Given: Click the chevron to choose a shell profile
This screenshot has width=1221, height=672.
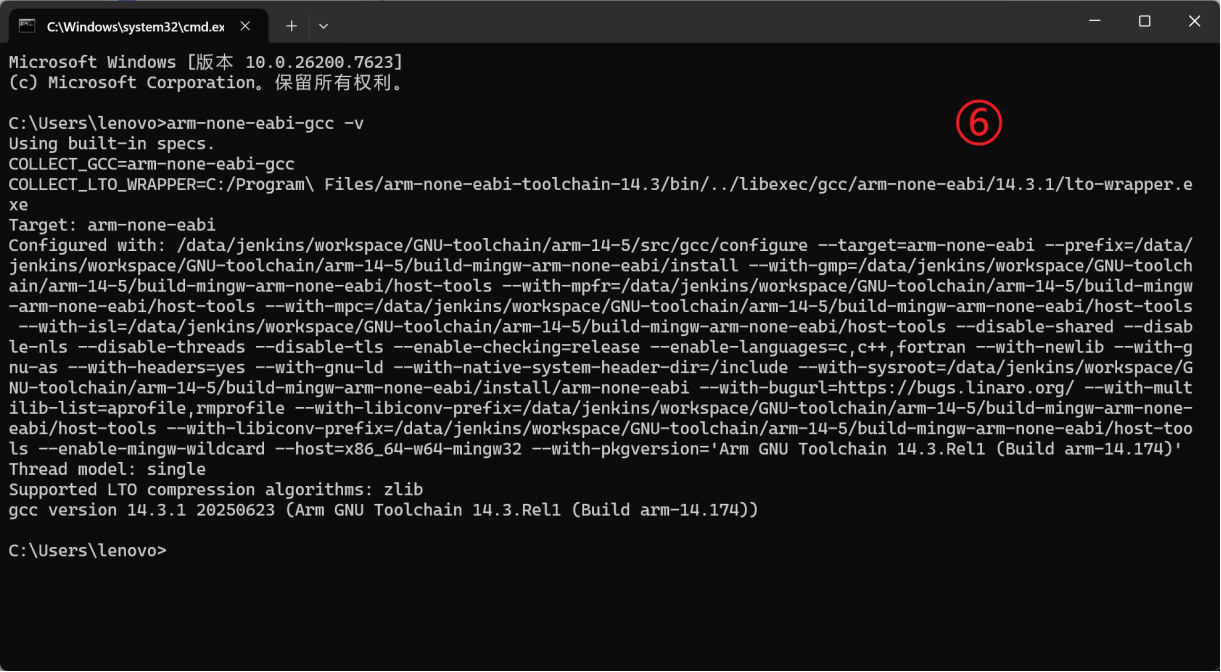Looking at the screenshot, I should [x=322, y=26].
